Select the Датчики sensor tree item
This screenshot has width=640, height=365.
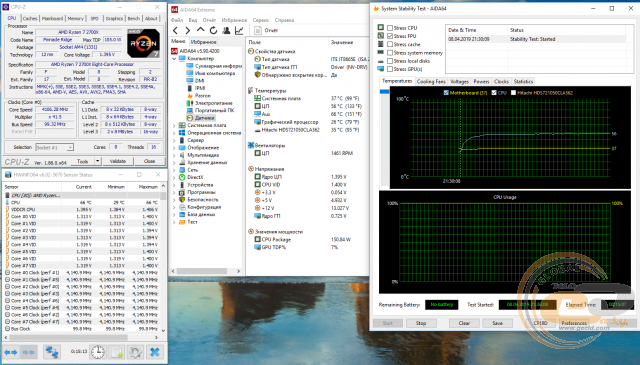(200, 118)
